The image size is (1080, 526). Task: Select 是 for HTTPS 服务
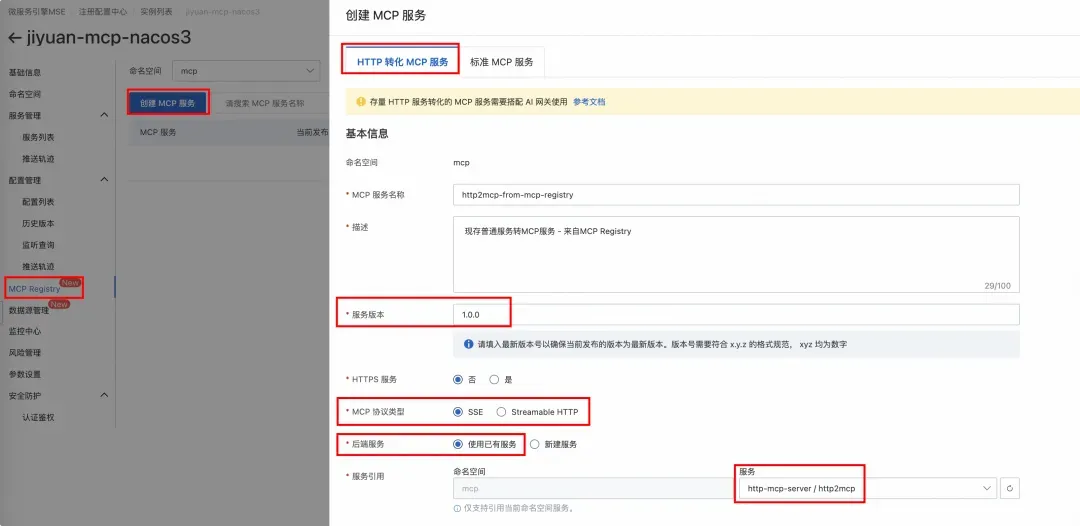point(494,379)
